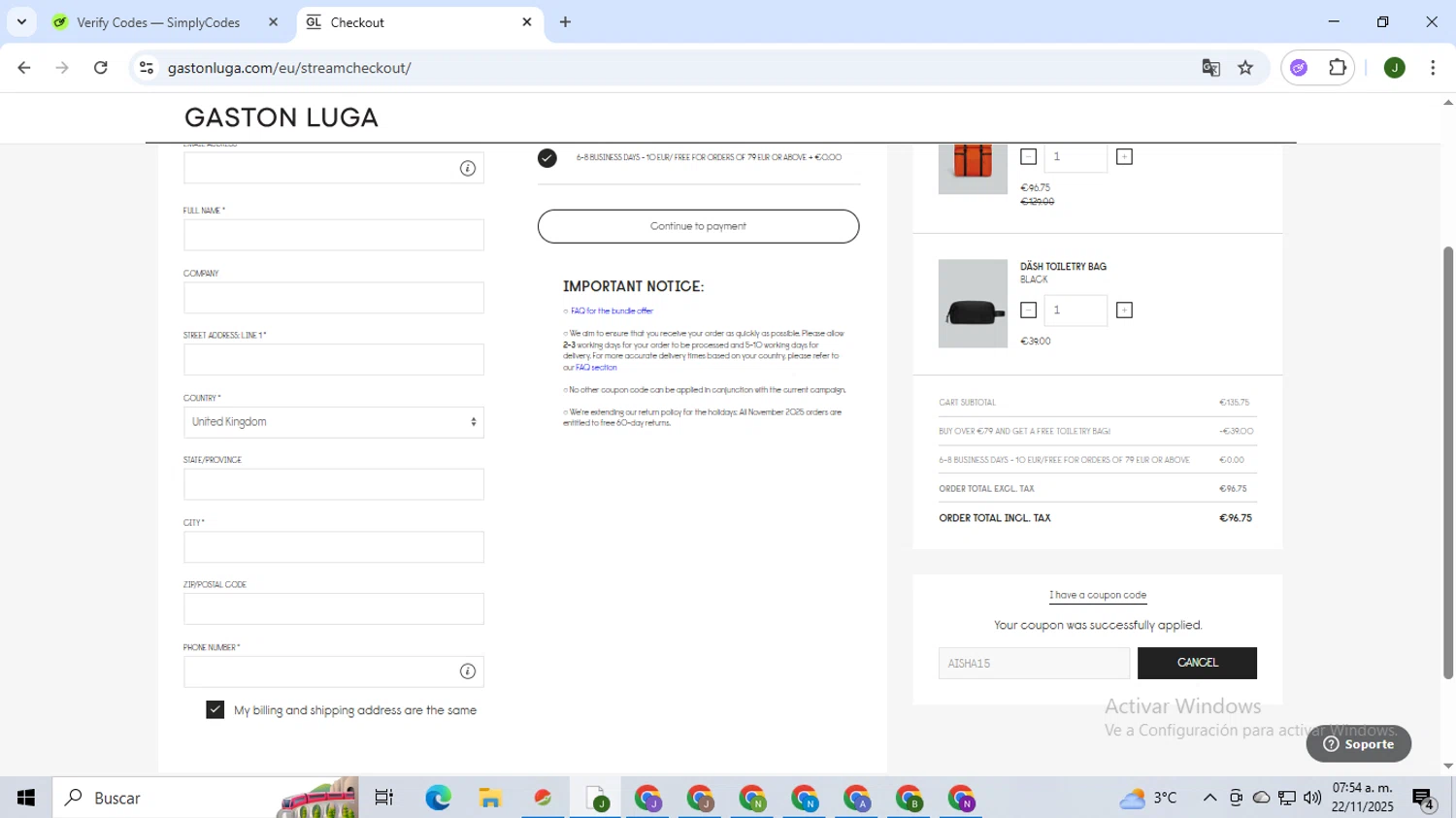Click the Dash Toiletry Bag thumbnail
The image size is (1456, 818).
[973, 304]
